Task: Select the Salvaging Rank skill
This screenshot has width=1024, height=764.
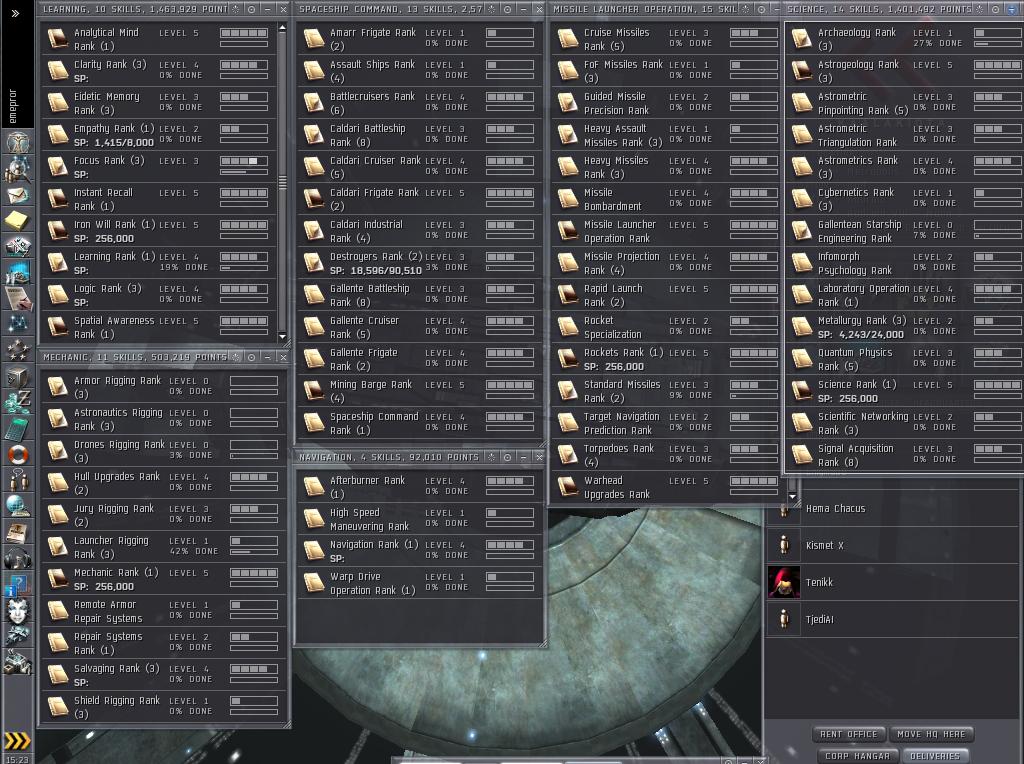Action: click(x=163, y=675)
